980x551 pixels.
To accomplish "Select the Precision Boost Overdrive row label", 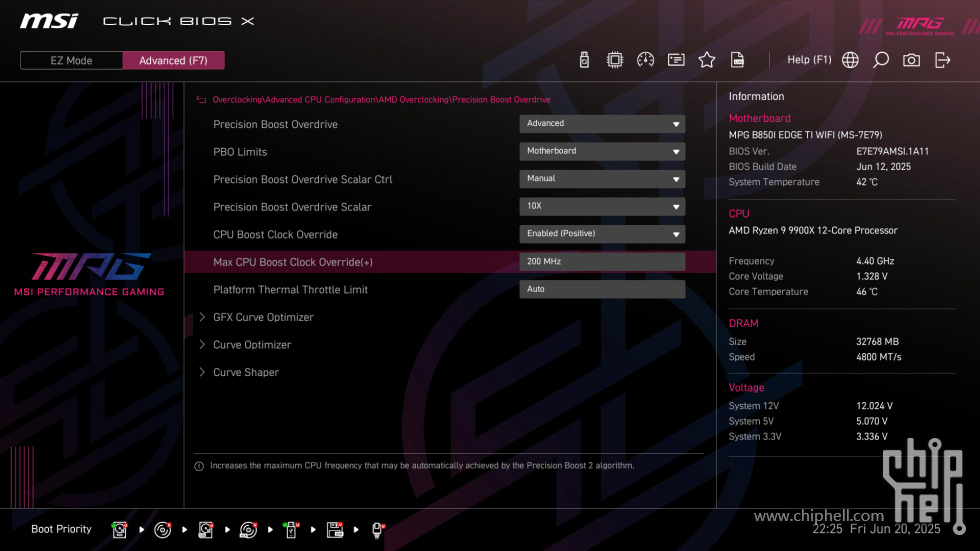I will (x=275, y=124).
